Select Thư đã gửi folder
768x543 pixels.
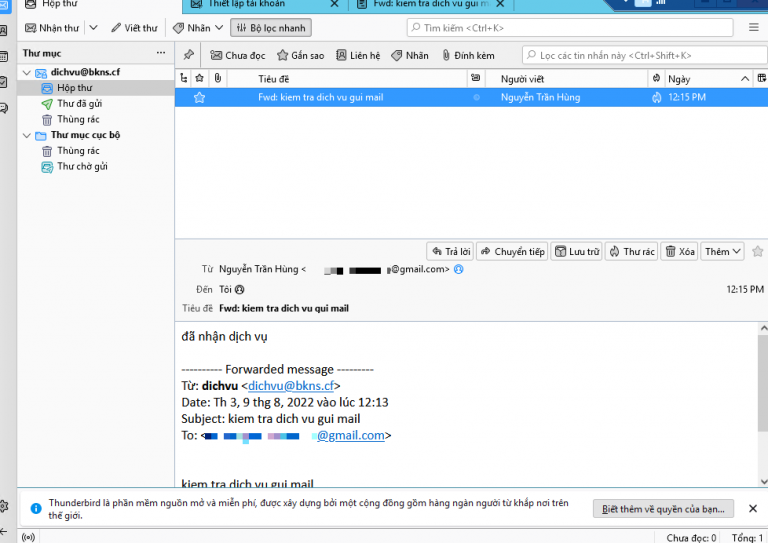point(79,104)
